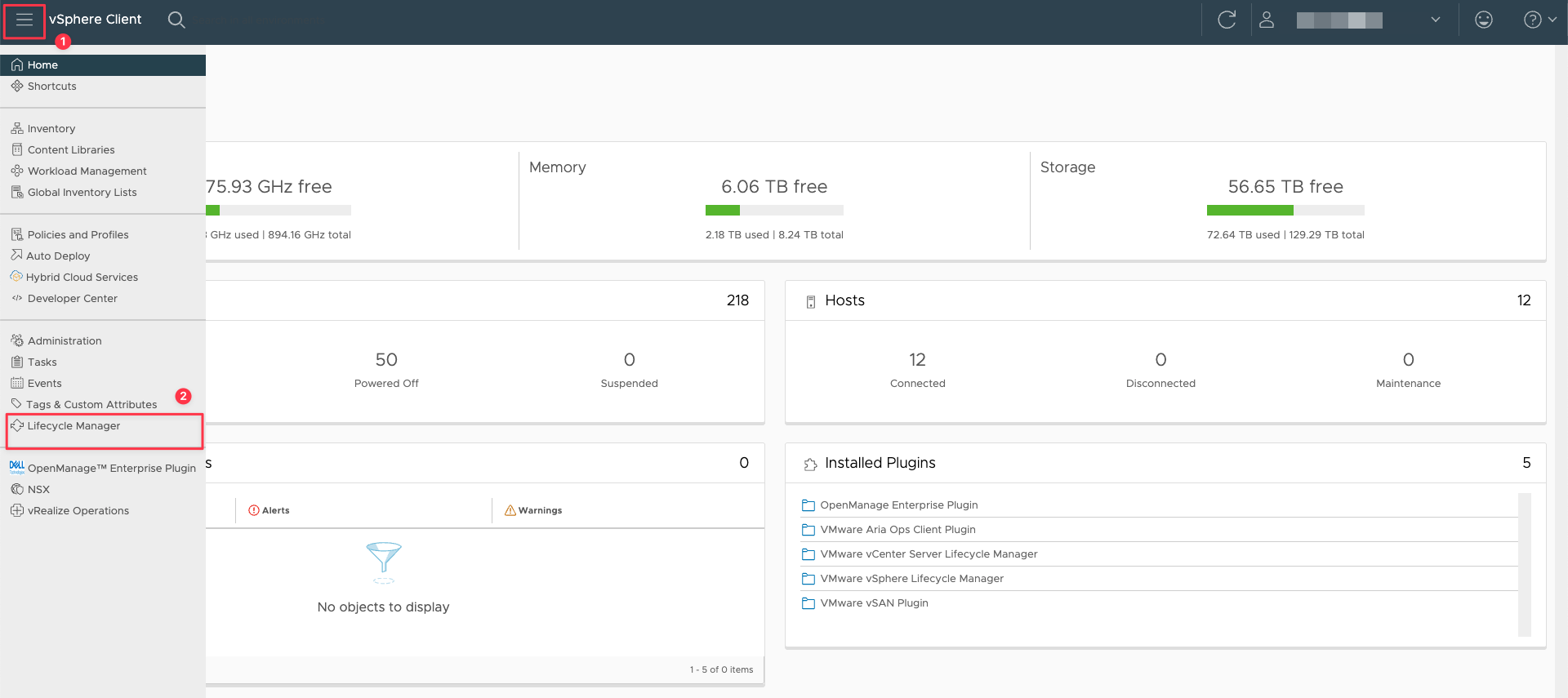Click the Workload Management icon

pos(17,171)
